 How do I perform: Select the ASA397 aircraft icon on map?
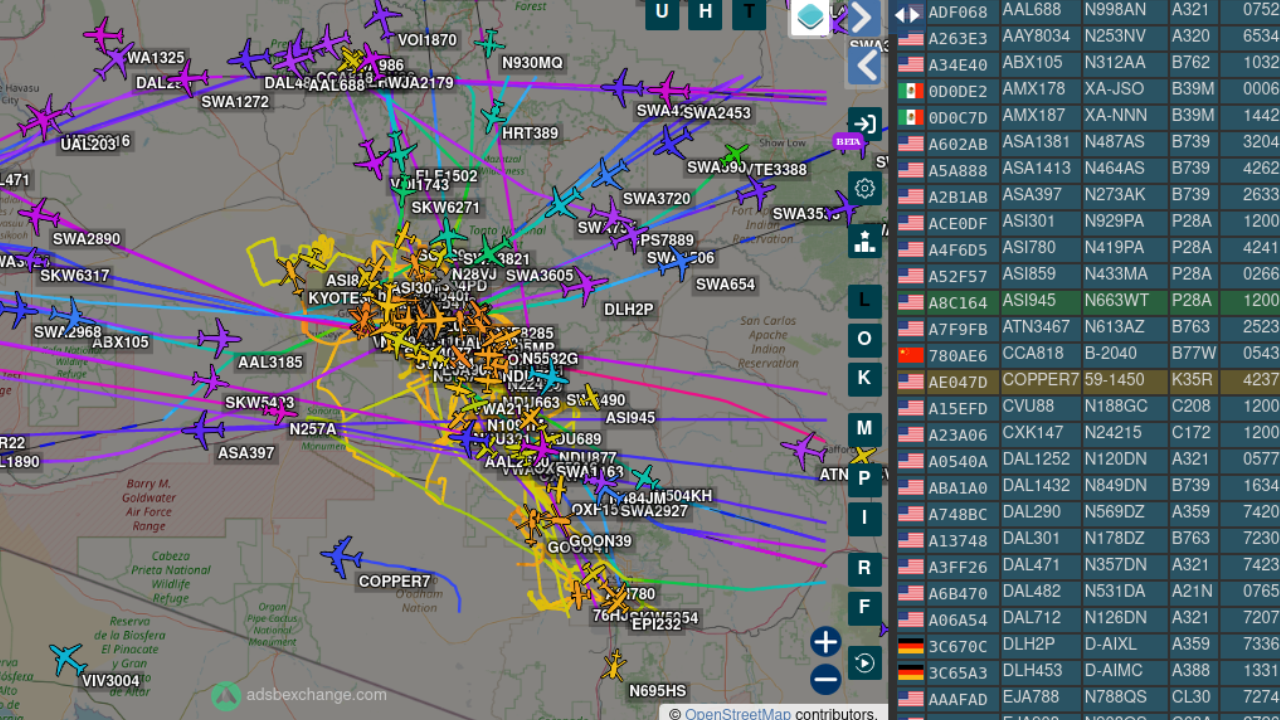204,430
